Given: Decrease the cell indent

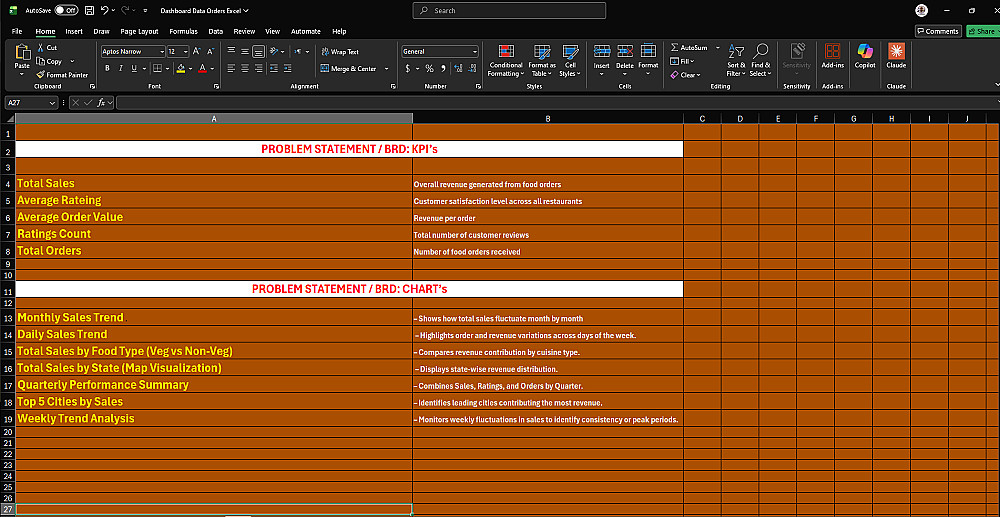Looking at the screenshot, I should (x=275, y=68).
